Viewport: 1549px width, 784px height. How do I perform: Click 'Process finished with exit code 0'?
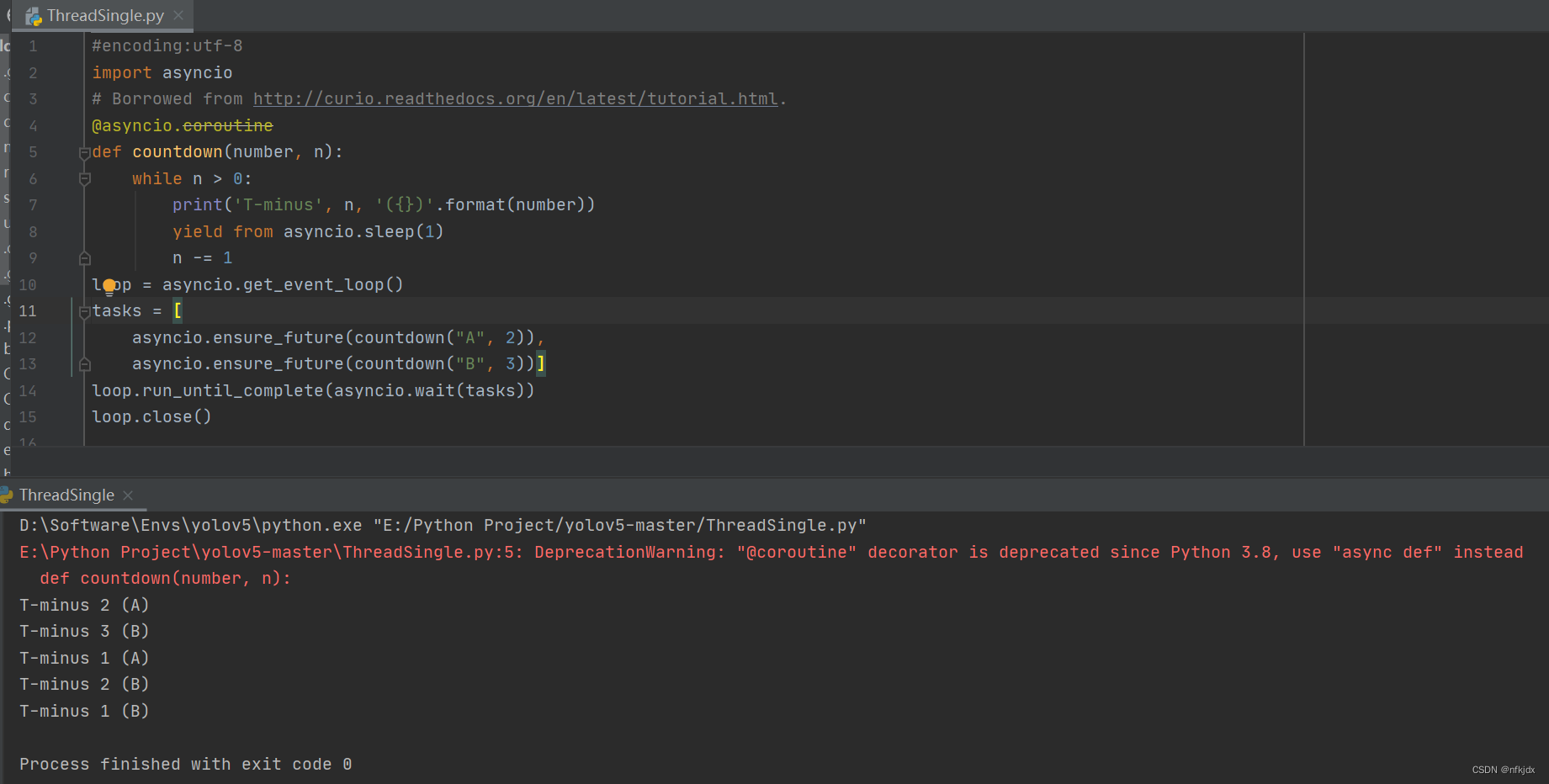coord(186,765)
